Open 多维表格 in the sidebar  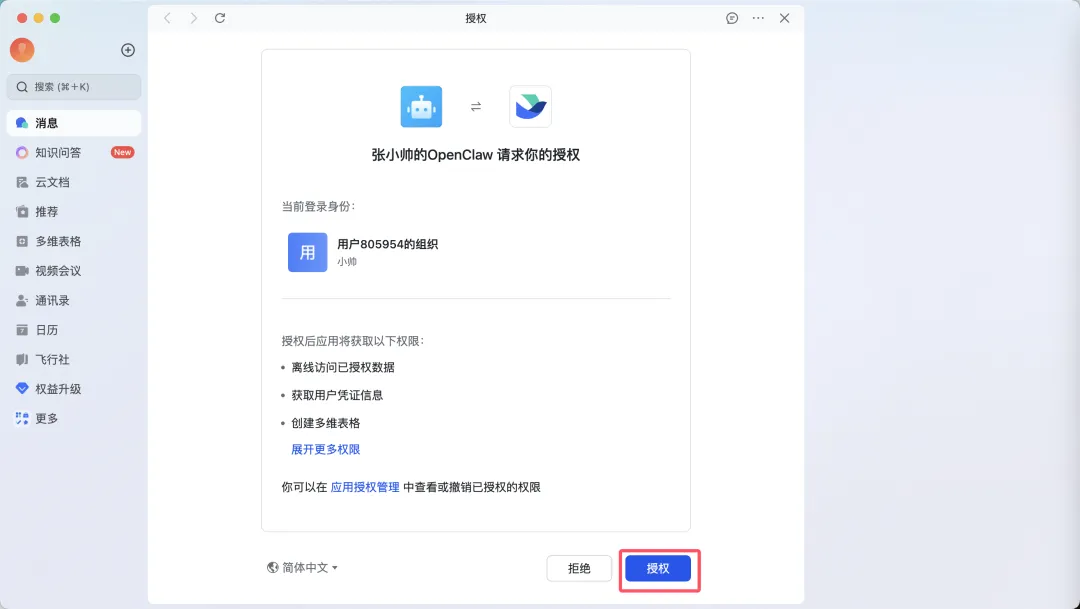click(x=74, y=241)
